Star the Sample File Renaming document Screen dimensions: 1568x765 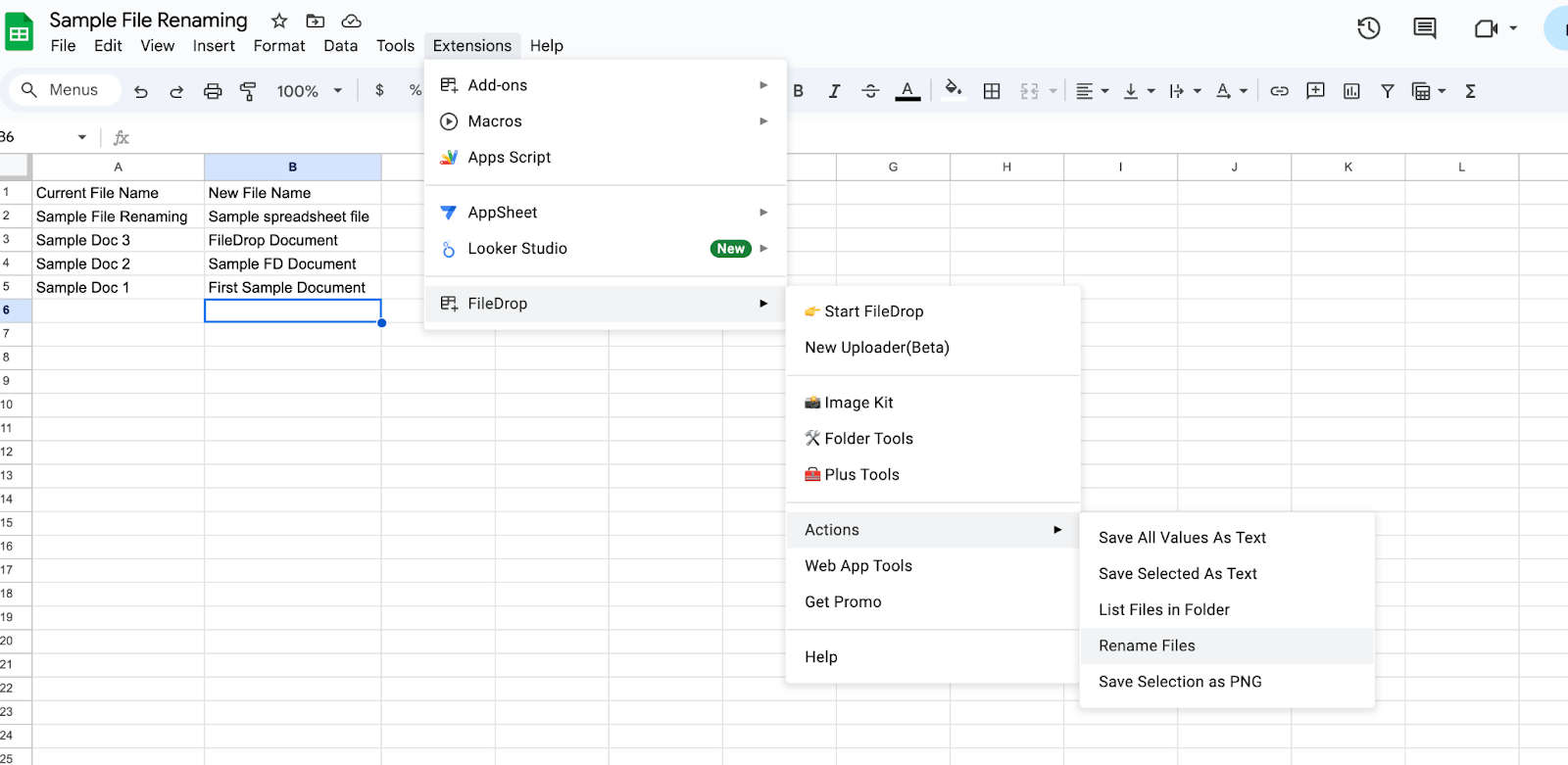279,21
